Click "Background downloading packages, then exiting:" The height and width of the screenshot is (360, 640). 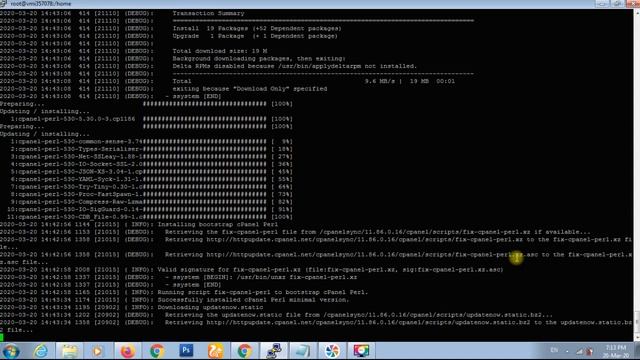[259, 58]
